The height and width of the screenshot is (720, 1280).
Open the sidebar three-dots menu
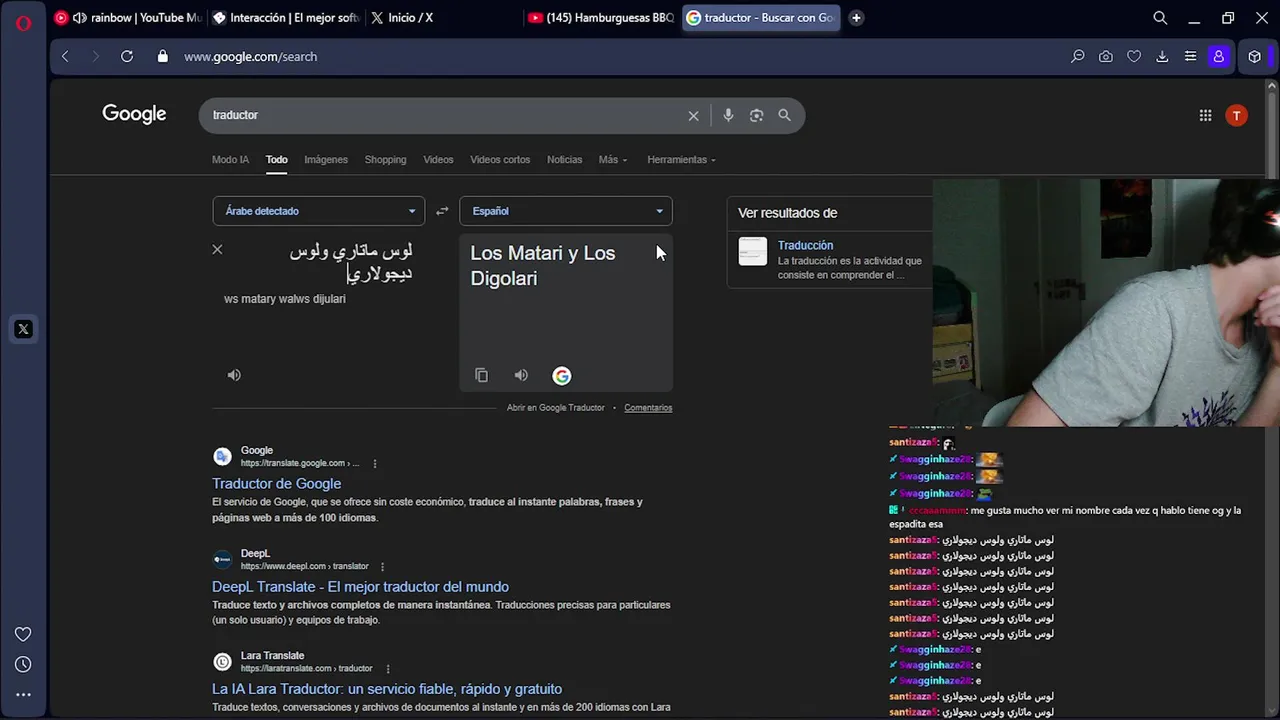(x=23, y=694)
